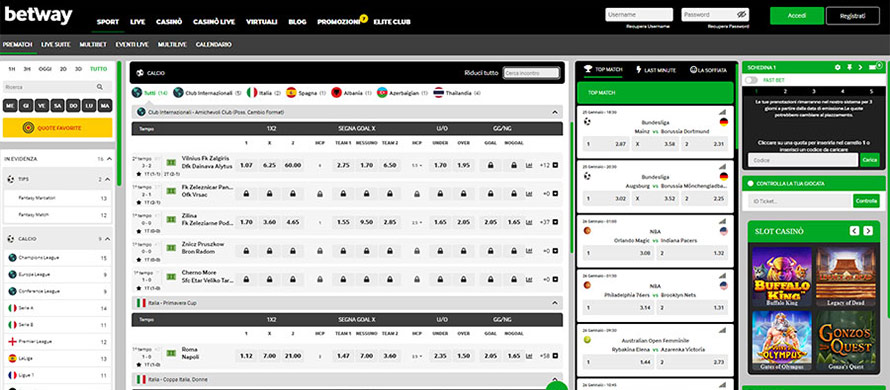Collapse Italia Coppa Italia Donne group
890x390 pixels.
click(555, 379)
